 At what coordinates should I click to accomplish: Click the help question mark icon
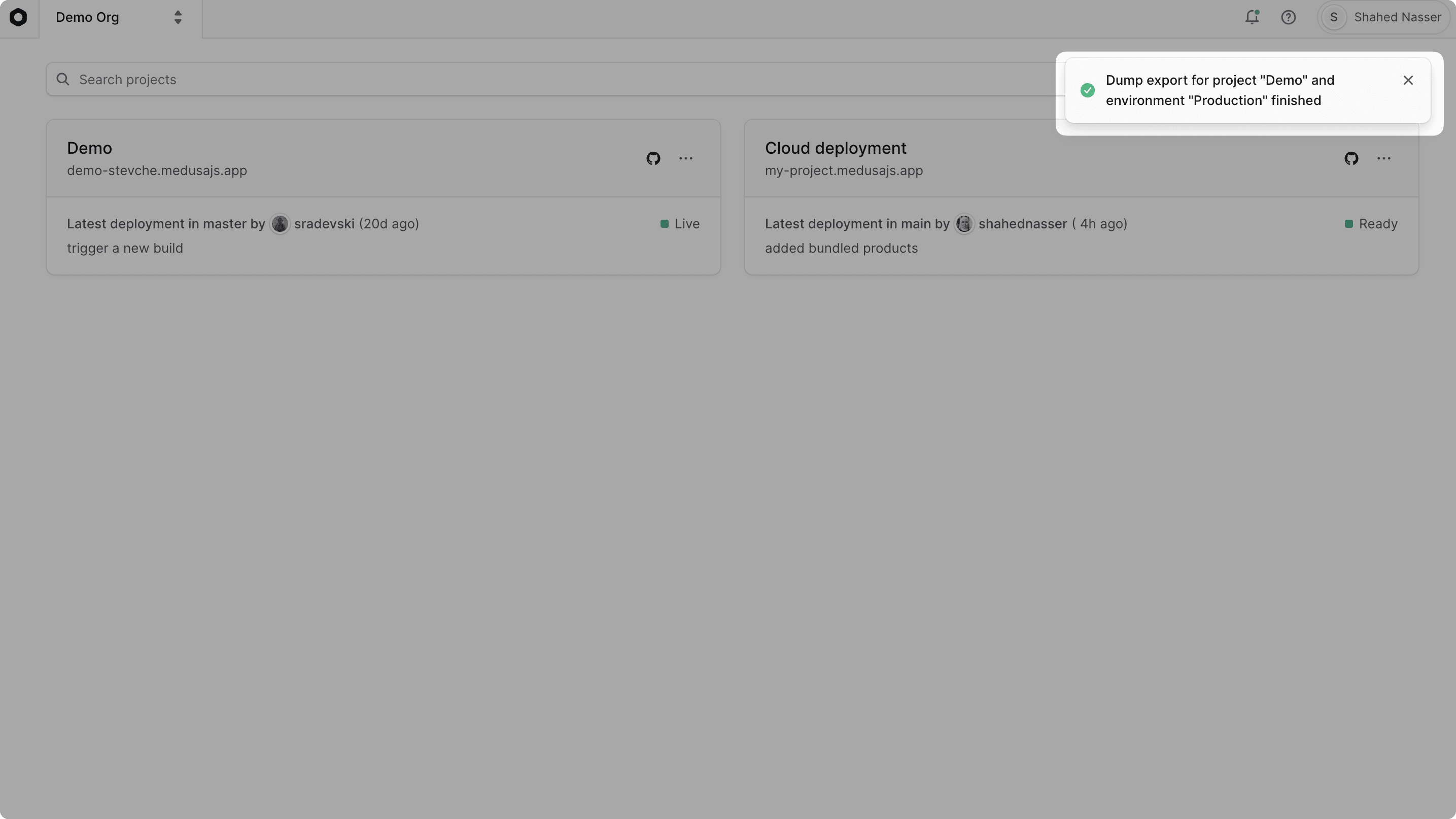(x=1288, y=18)
